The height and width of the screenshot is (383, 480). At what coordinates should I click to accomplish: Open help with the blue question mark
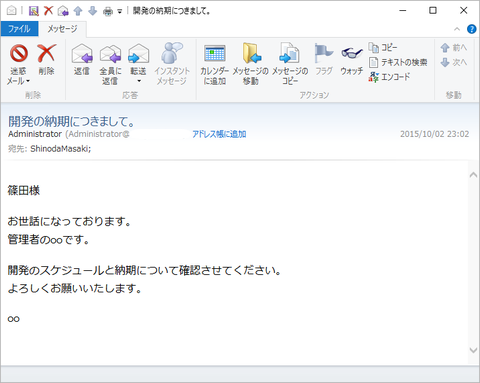pos(472,29)
